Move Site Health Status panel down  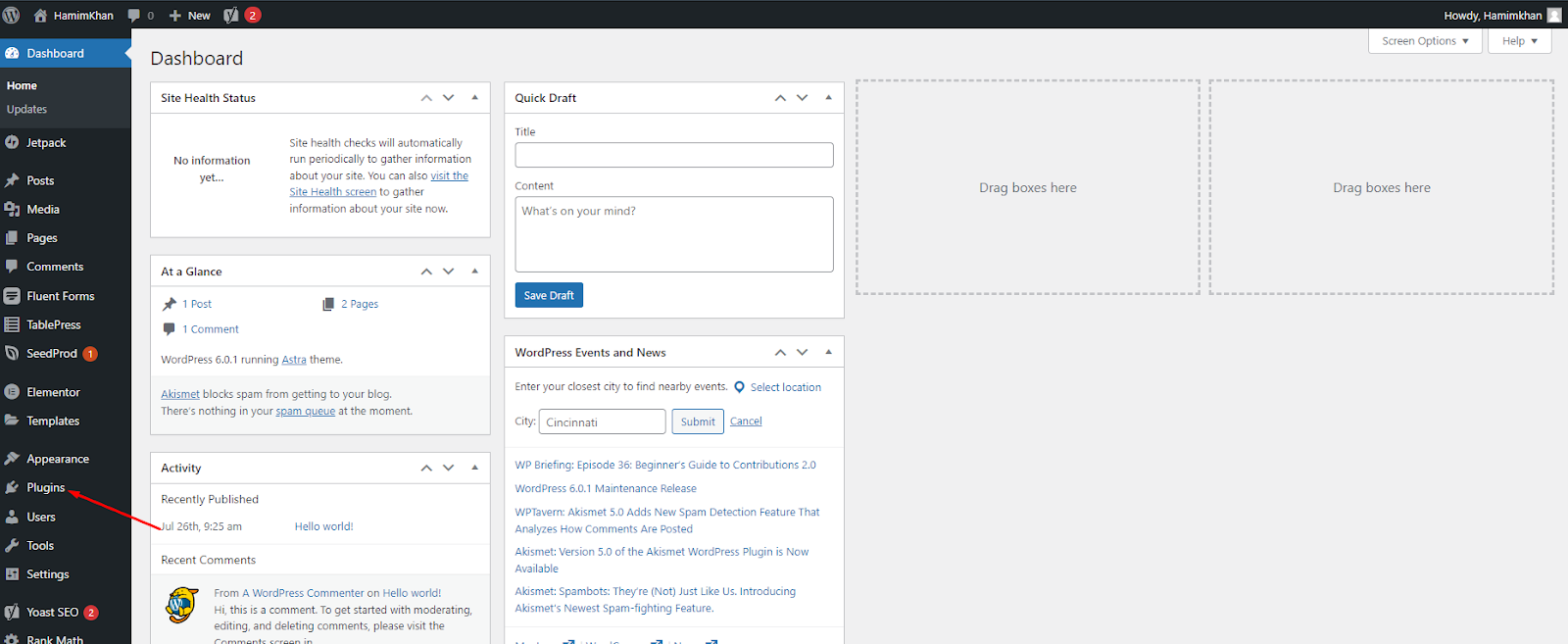(x=449, y=98)
